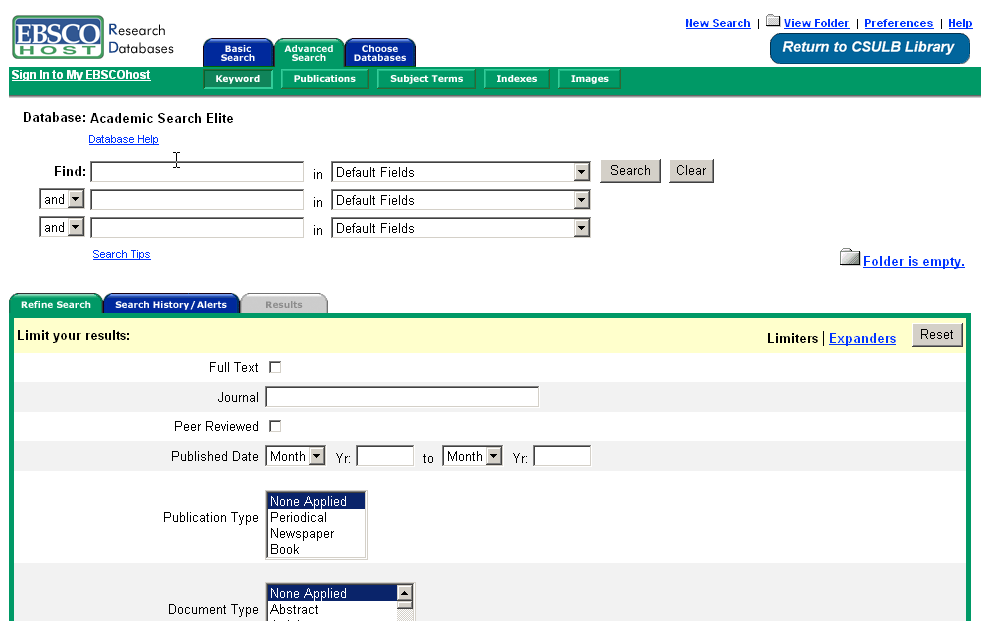
Task: Open the Choose Databases tab
Action: [x=380, y=53]
